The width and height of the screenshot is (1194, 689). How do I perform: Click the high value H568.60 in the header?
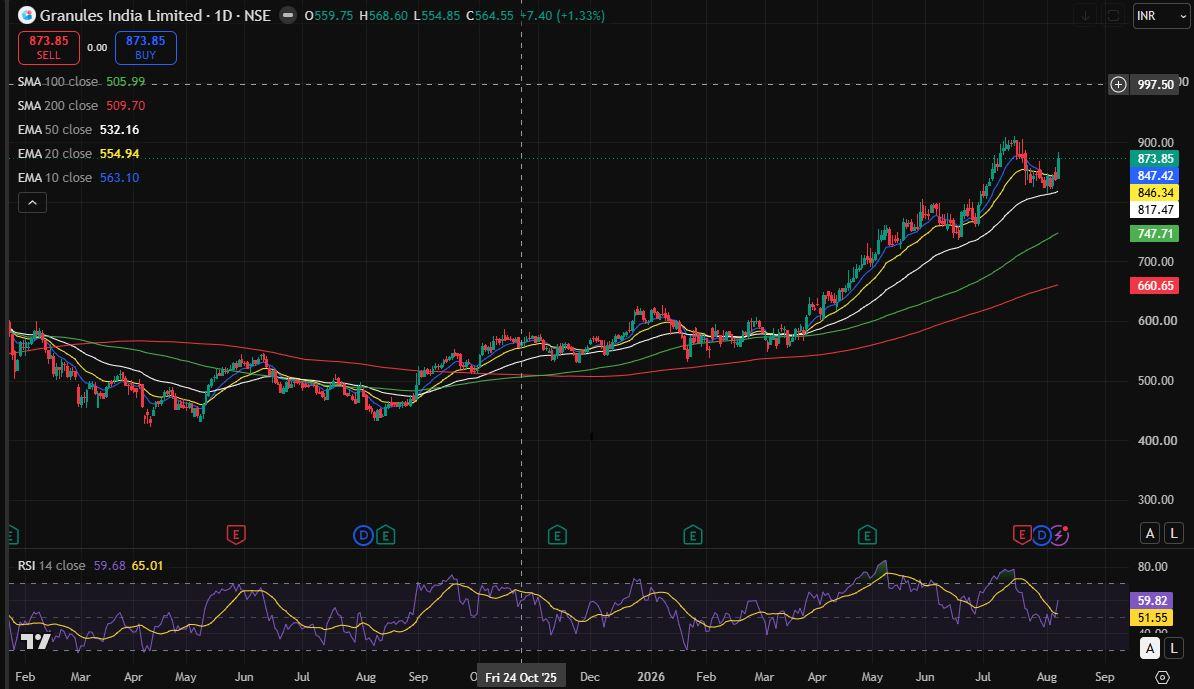click(383, 15)
